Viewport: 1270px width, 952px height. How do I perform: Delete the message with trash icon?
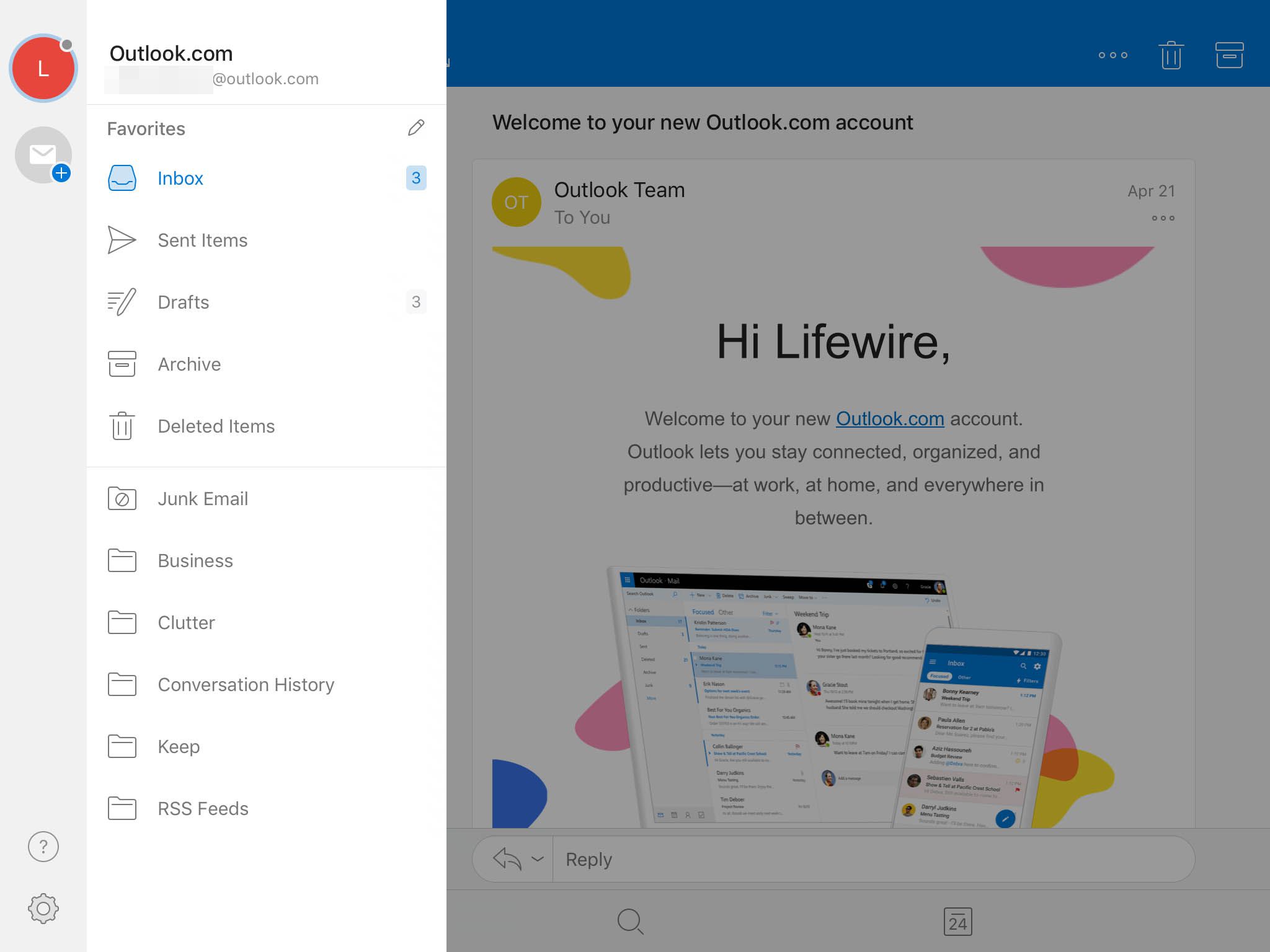1171,55
